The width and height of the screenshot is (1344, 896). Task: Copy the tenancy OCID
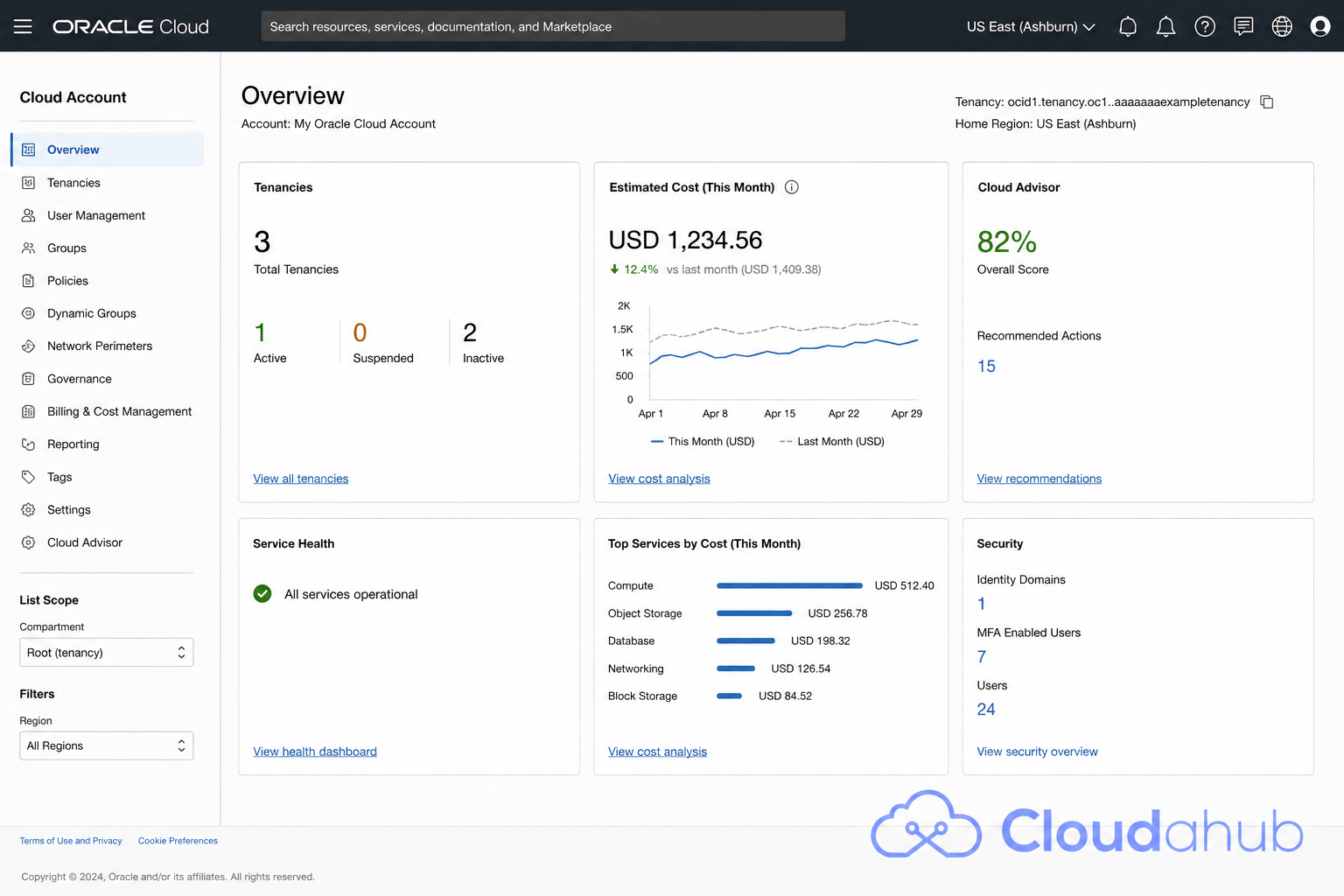pos(1266,101)
